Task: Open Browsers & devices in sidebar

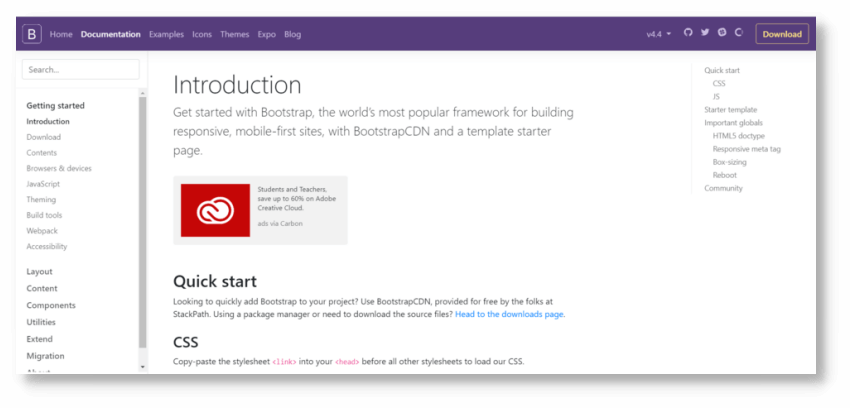Action: pos(59,169)
